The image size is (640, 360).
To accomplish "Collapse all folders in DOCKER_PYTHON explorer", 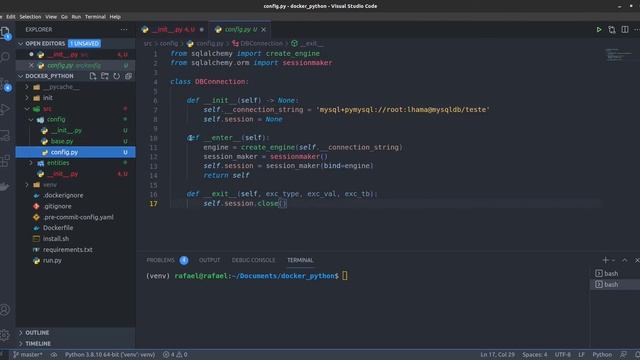I will click(128, 76).
